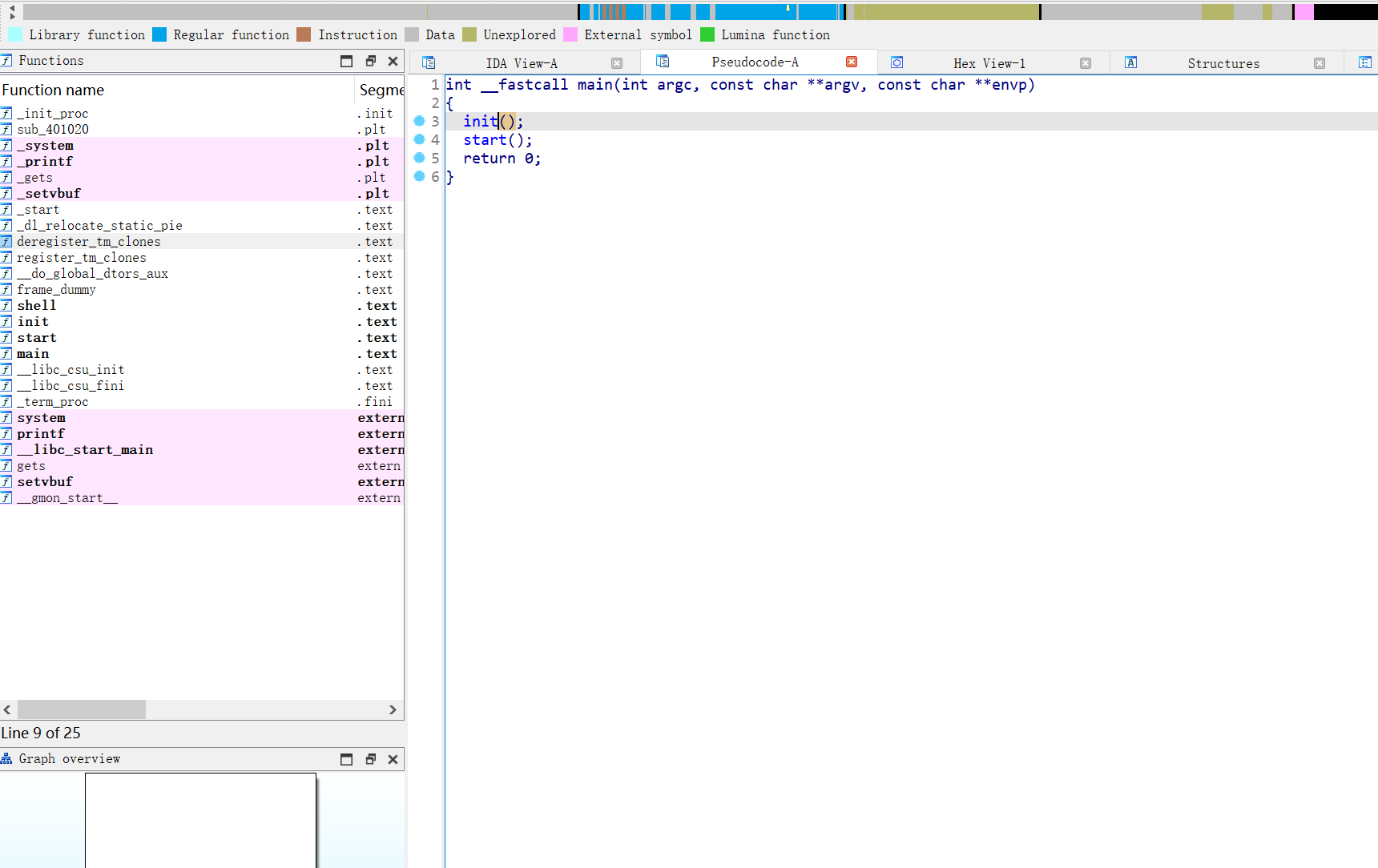Click the Hex View-1 tab icon

(x=897, y=62)
